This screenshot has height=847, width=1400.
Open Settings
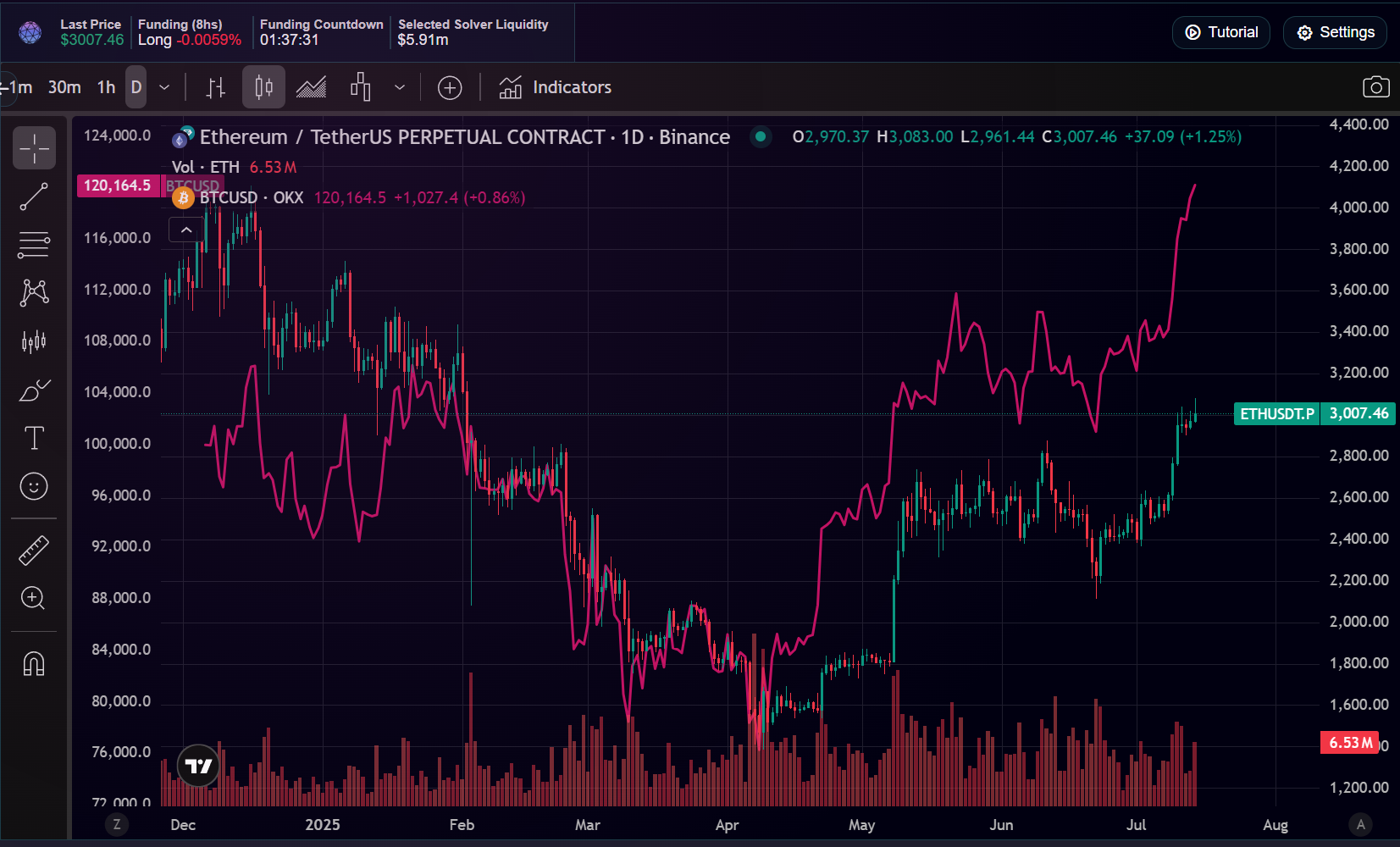coord(1335,32)
